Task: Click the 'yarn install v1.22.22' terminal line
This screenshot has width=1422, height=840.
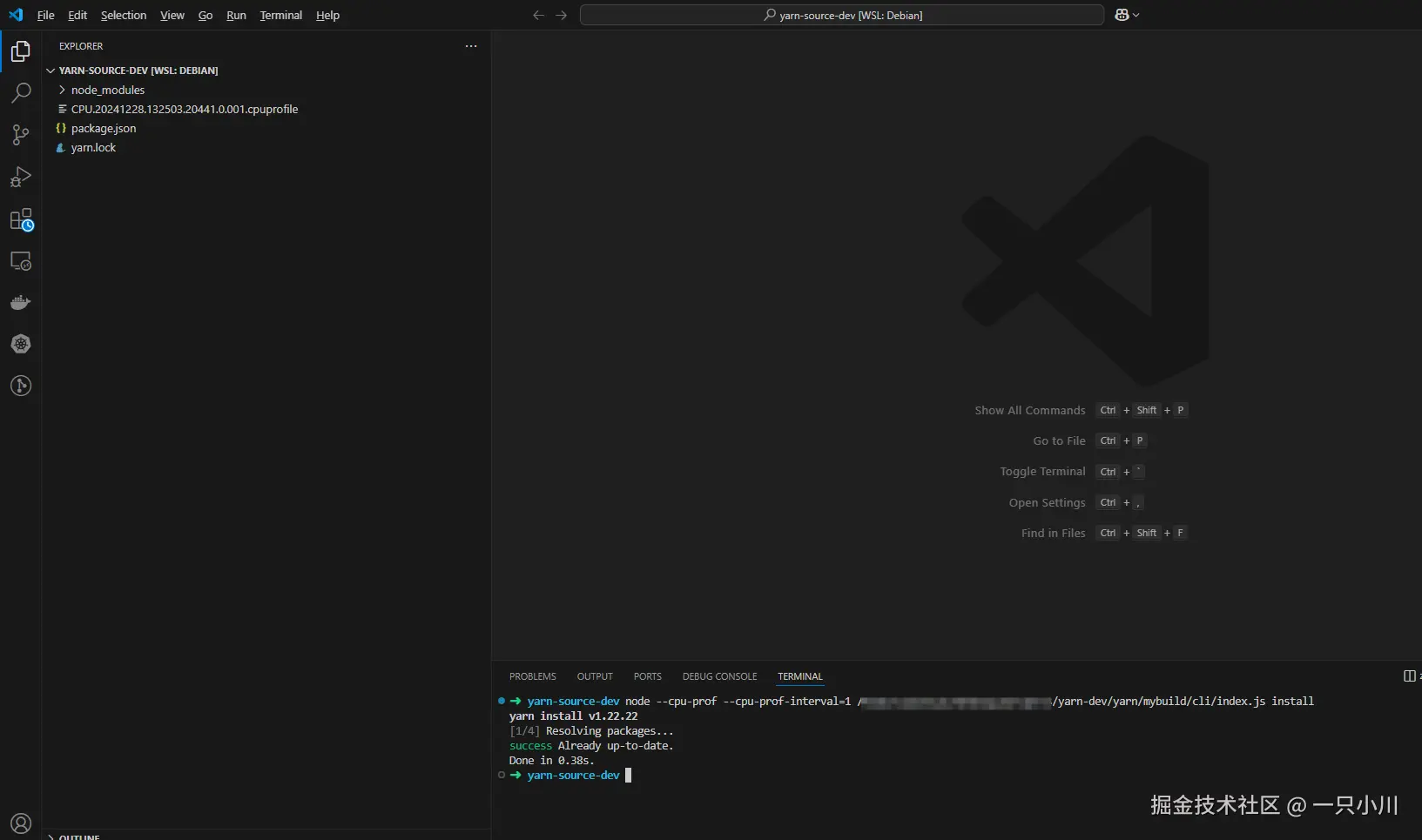Action: coord(574,716)
